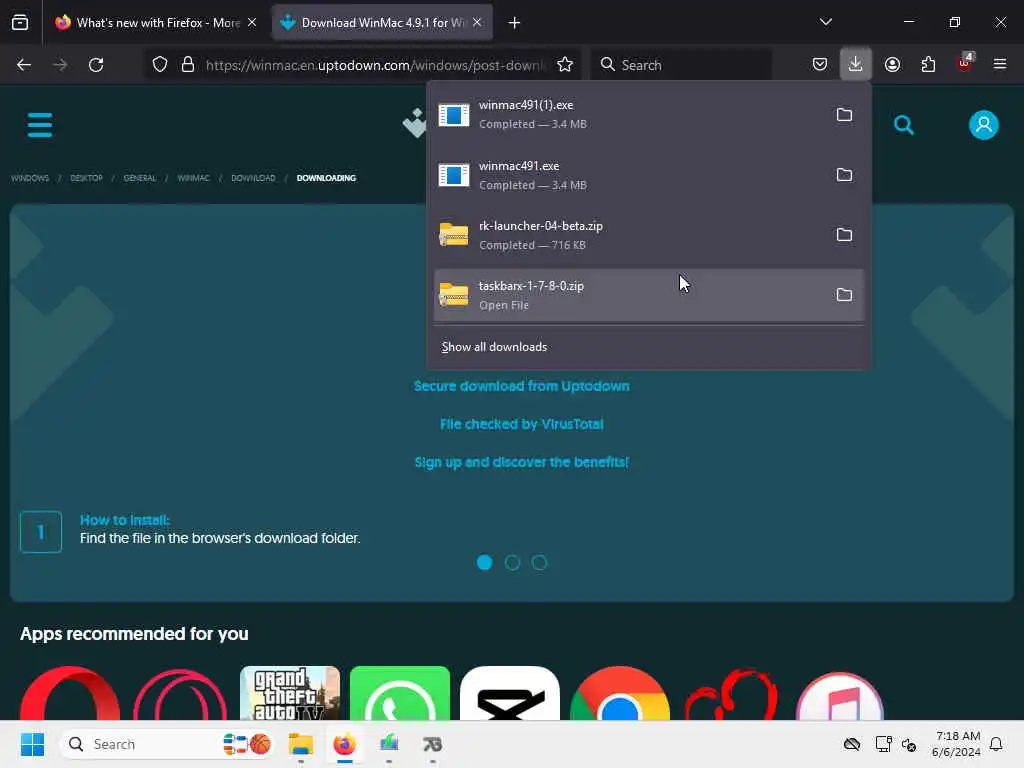Reload the current page
Screen dimensions: 1024x768
tap(96, 65)
